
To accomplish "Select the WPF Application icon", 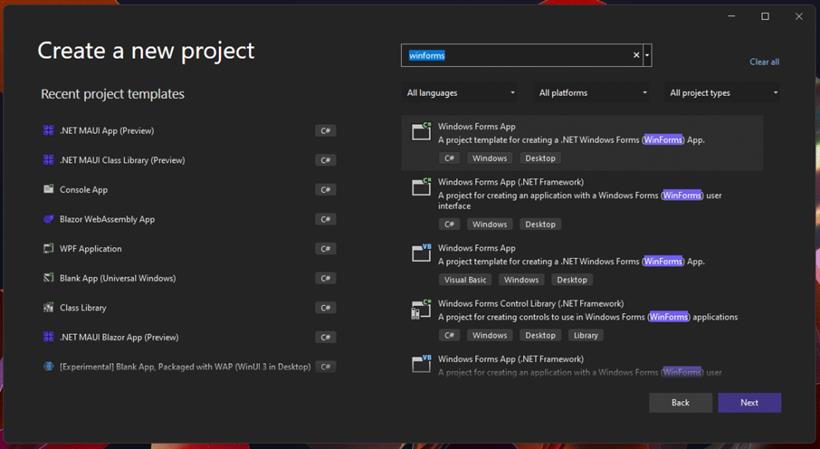I will tap(48, 248).
